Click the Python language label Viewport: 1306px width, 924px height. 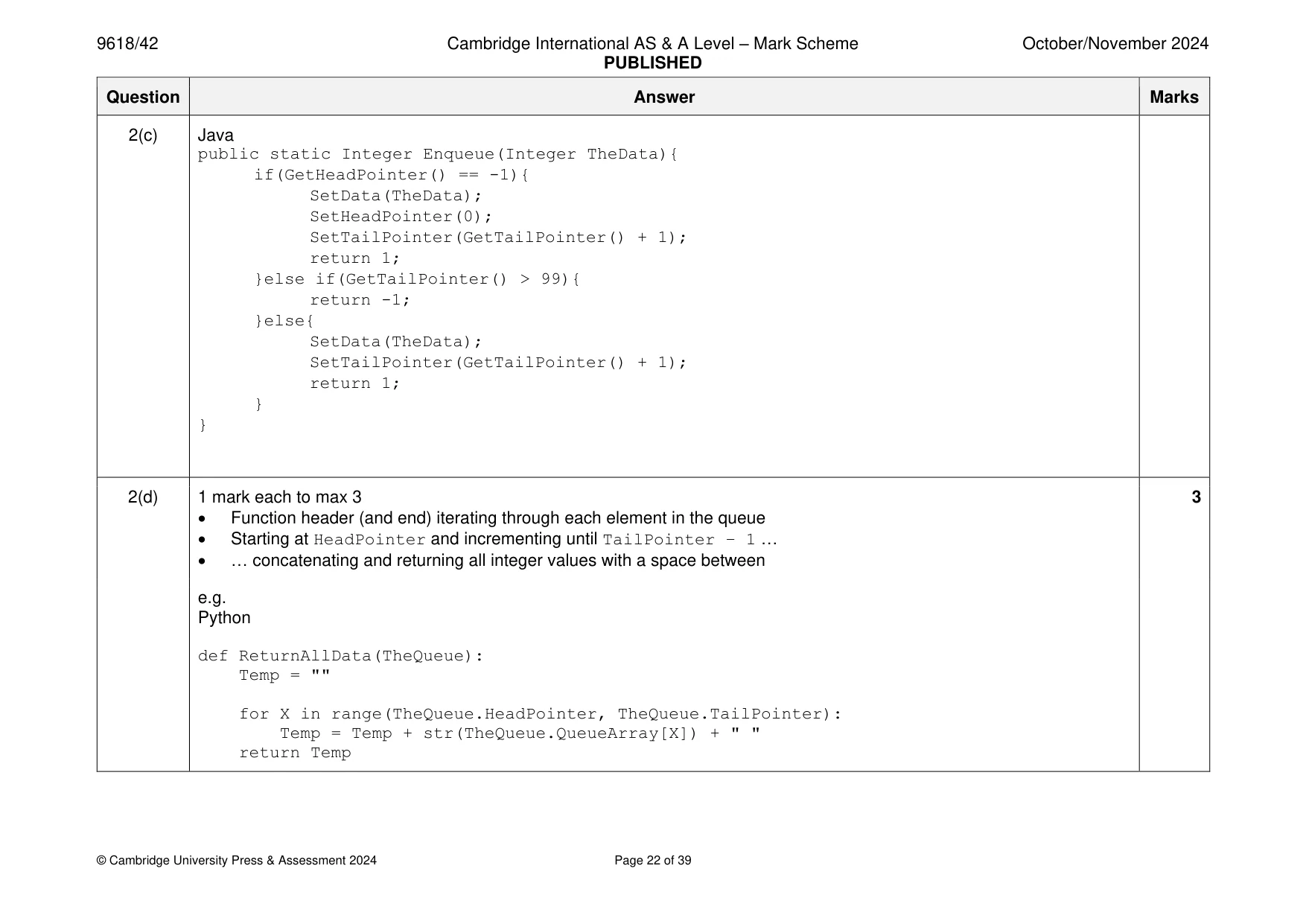[x=224, y=618]
